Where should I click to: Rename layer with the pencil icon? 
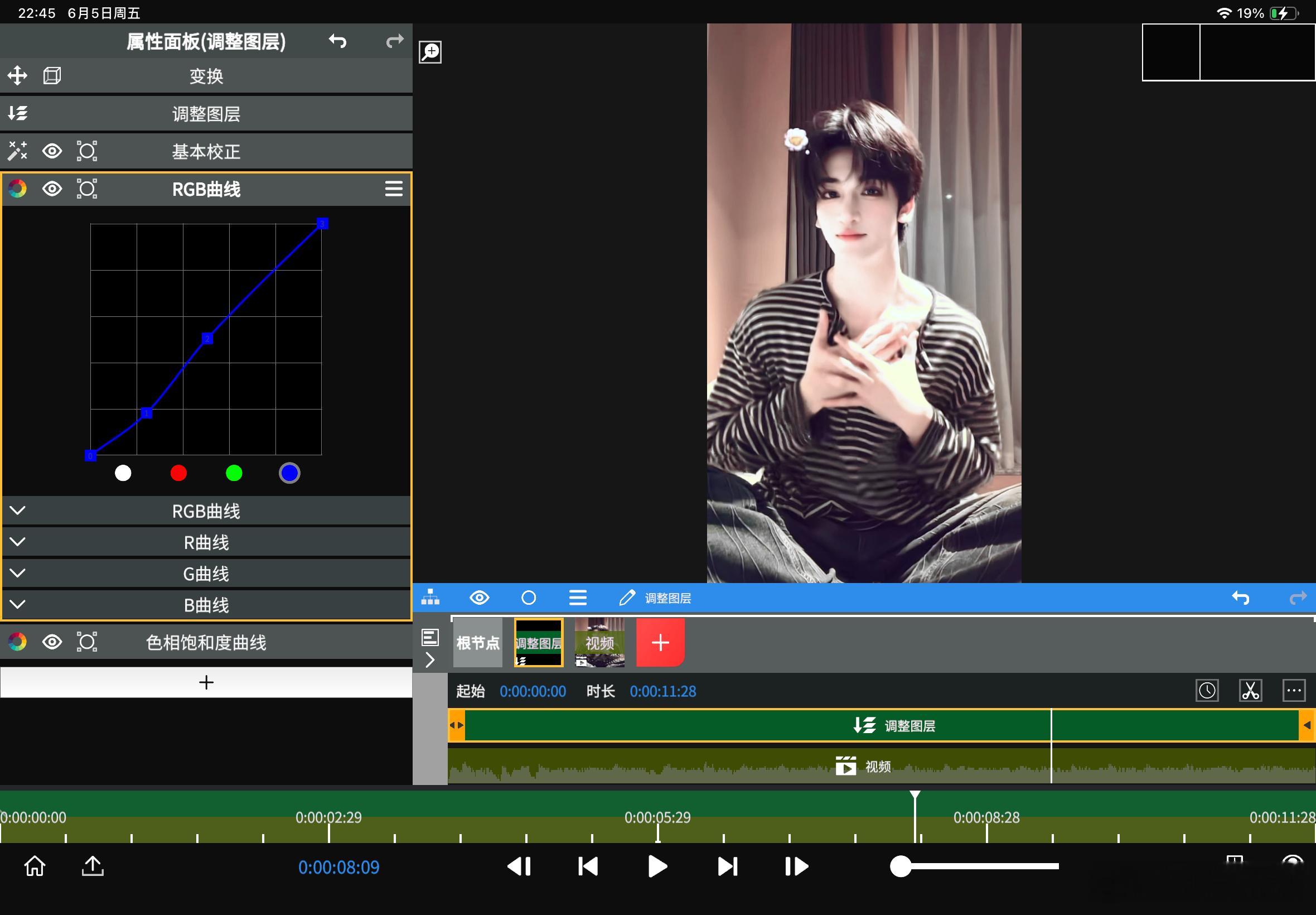[627, 598]
